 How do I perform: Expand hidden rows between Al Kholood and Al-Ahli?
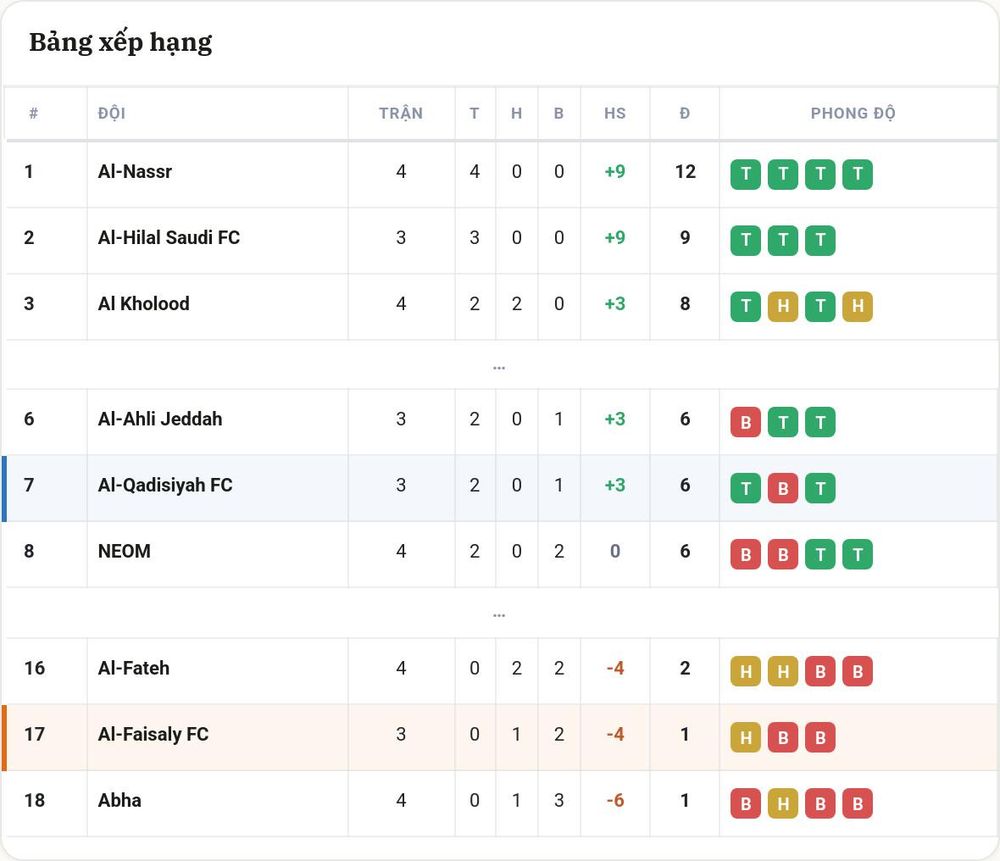tap(499, 368)
